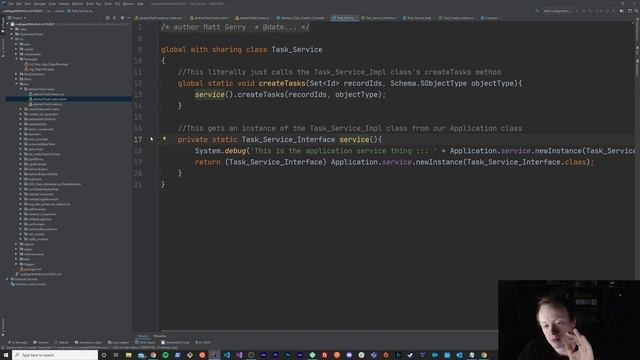
Task: Expand External Libraries node
Action: [x=7, y=279]
